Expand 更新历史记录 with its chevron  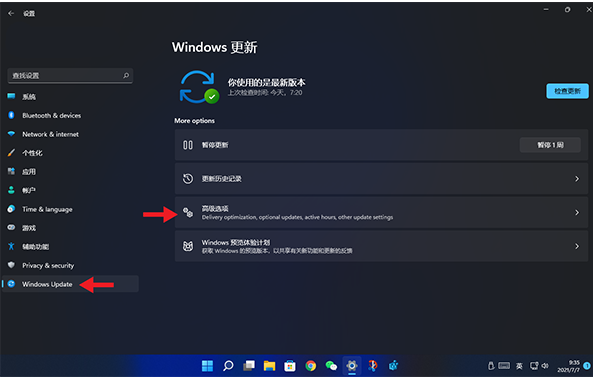[577, 179]
